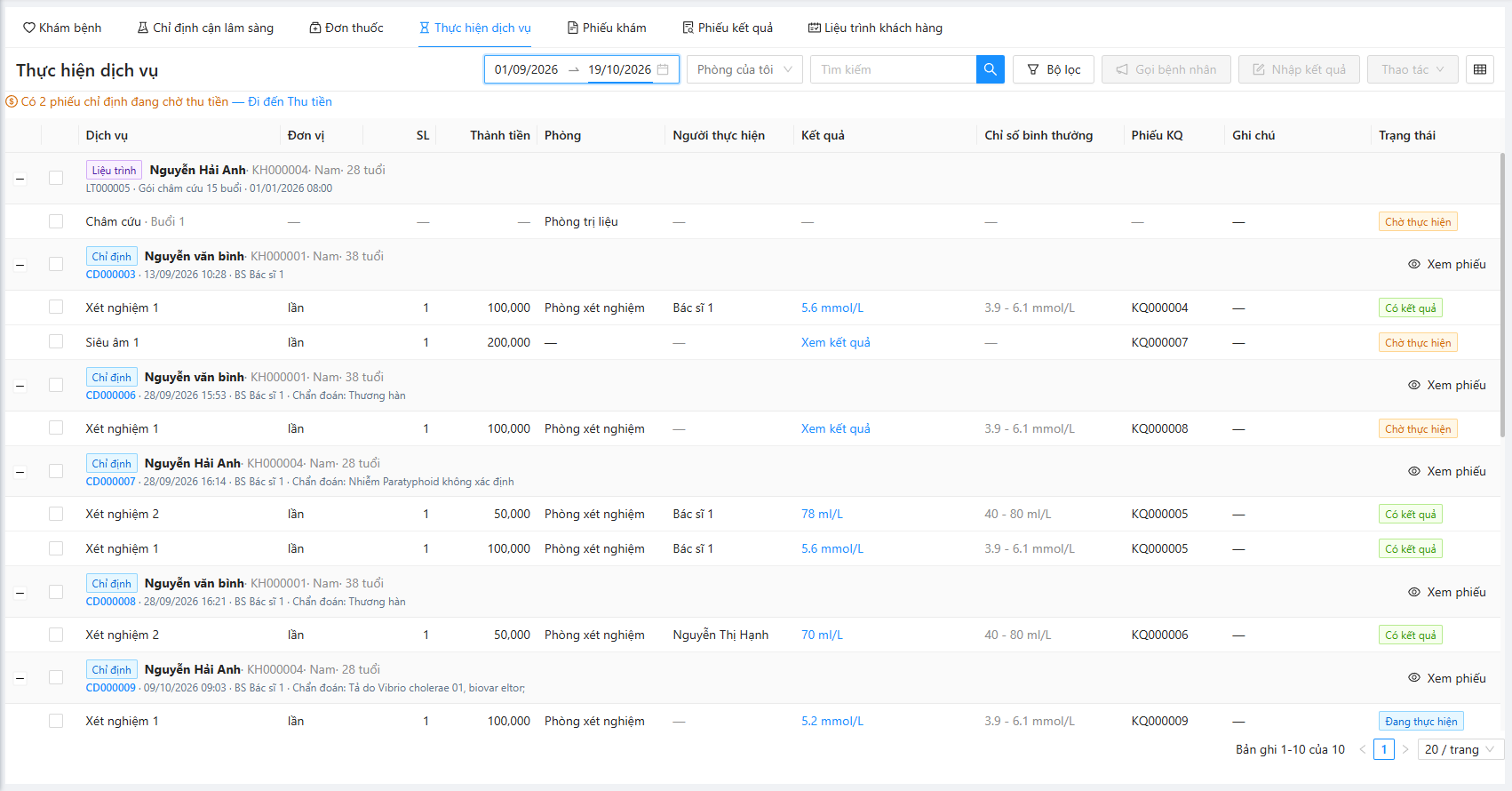Check the Xét nghiệm 2 row with KQ000006

(56, 635)
